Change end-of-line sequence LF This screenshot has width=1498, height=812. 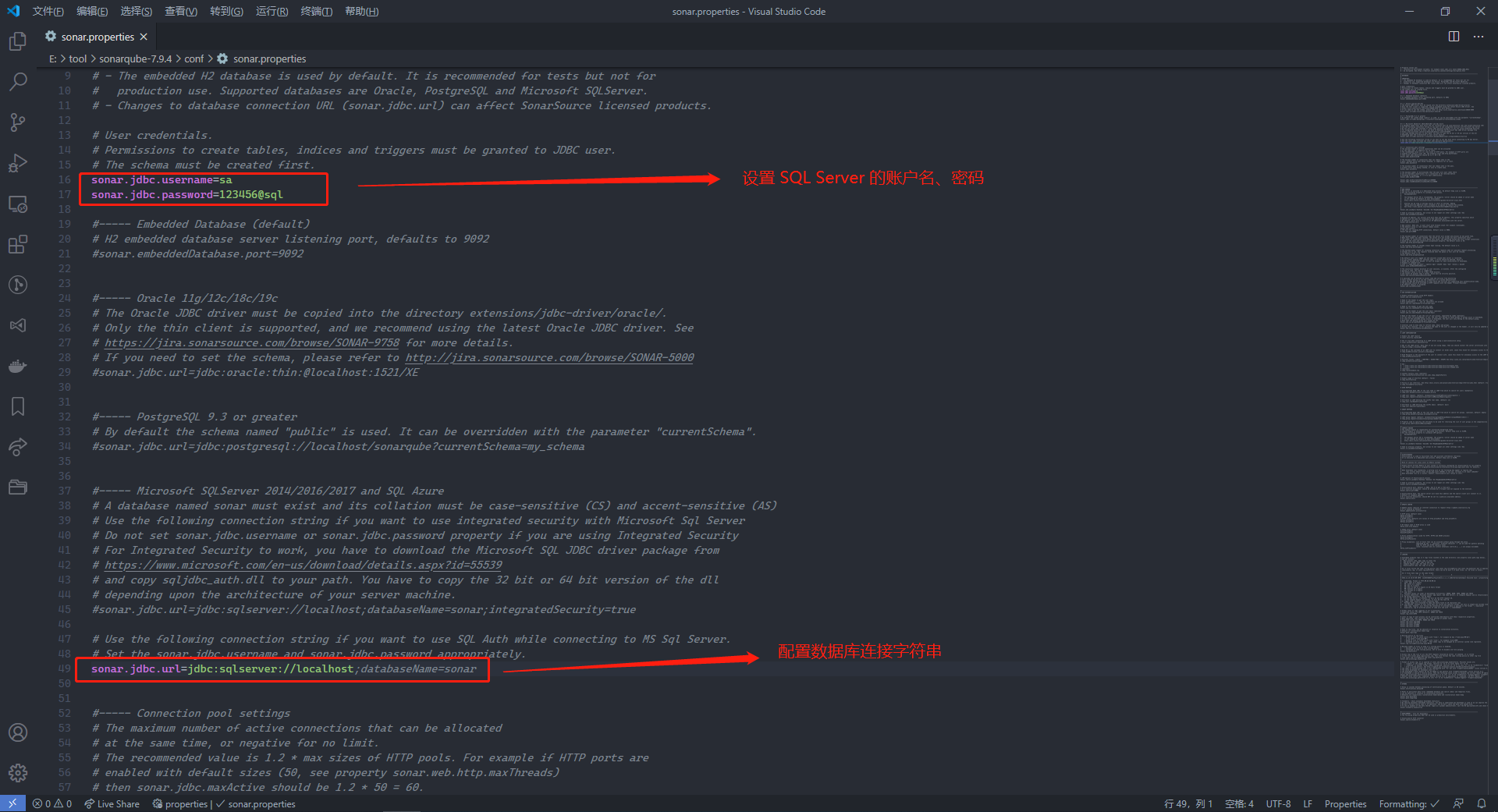(x=1308, y=803)
